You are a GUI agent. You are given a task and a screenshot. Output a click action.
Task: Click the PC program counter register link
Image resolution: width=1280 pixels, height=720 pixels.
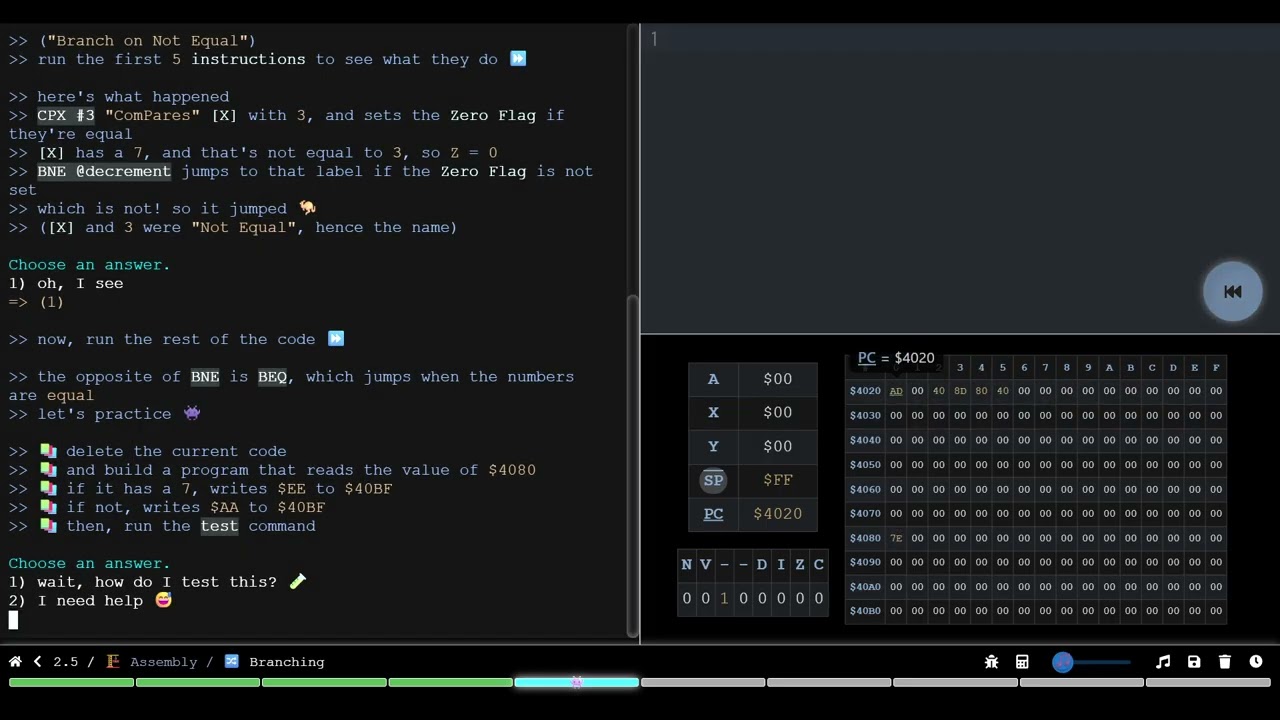pyautogui.click(x=713, y=514)
